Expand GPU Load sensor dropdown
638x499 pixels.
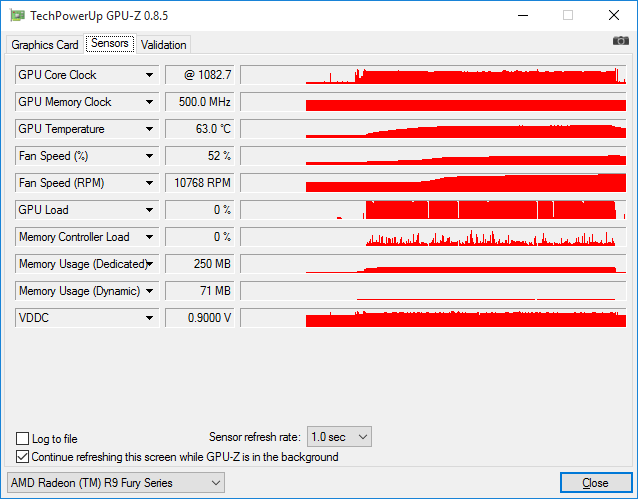[x=149, y=210]
